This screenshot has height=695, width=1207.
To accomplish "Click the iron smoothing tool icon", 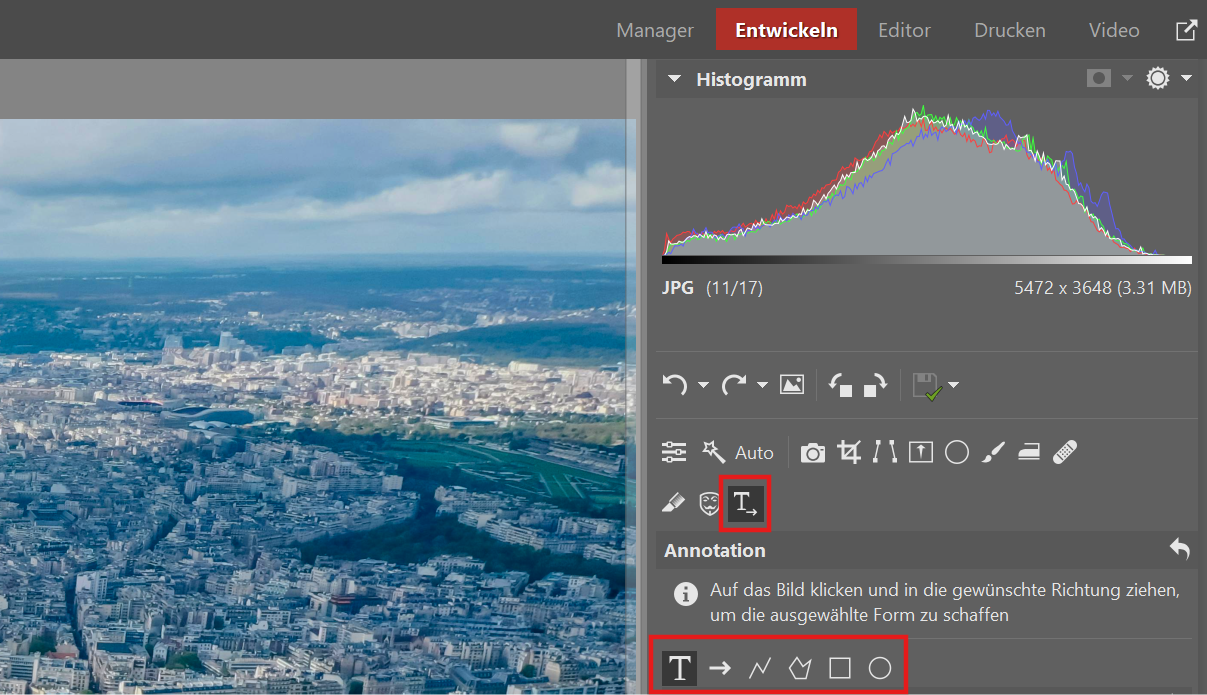I will 1028,453.
